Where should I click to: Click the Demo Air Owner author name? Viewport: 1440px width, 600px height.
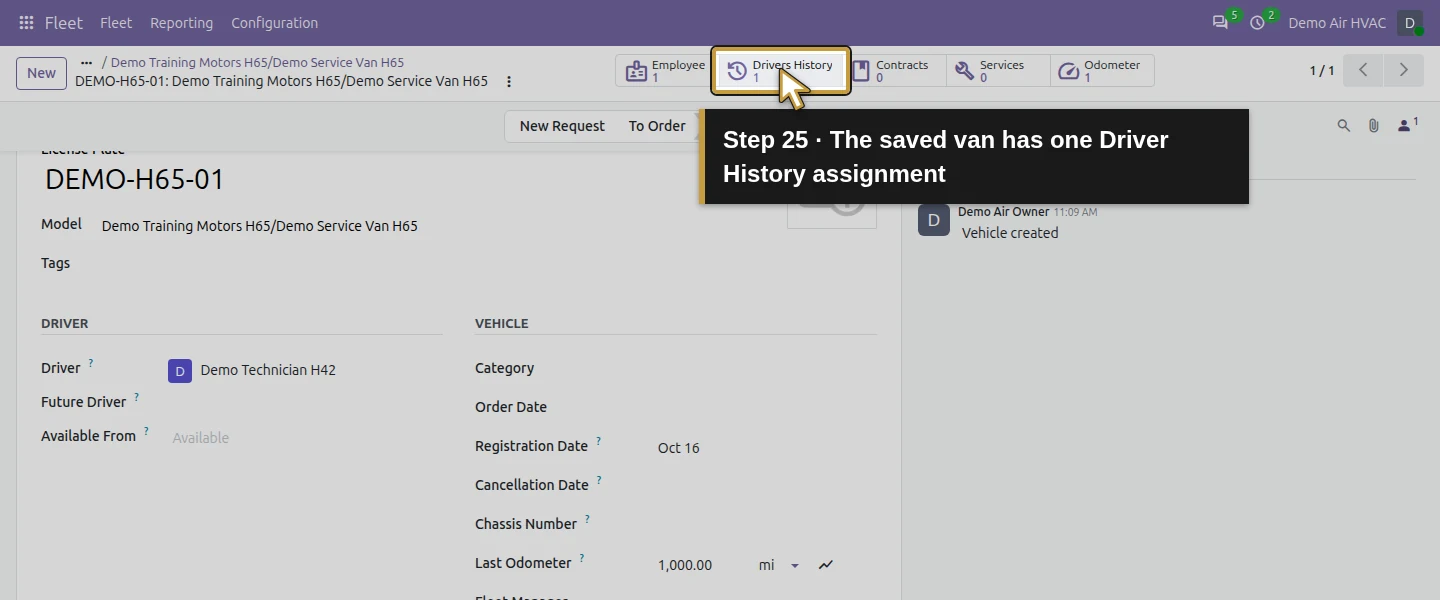point(1003,212)
